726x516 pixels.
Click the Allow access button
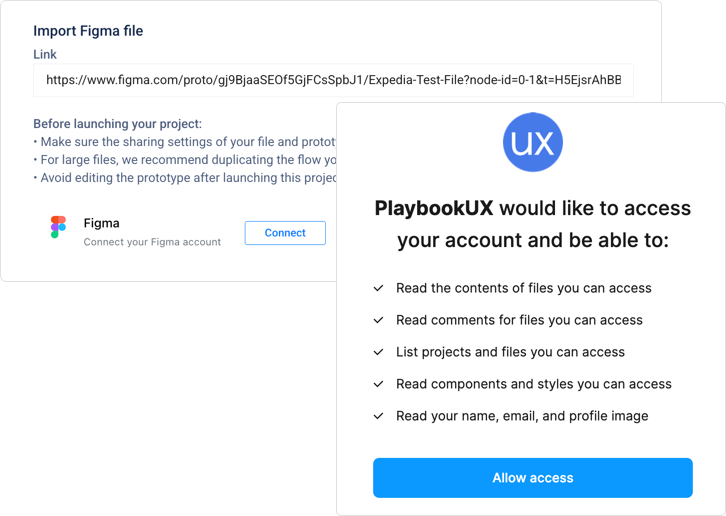(533, 478)
